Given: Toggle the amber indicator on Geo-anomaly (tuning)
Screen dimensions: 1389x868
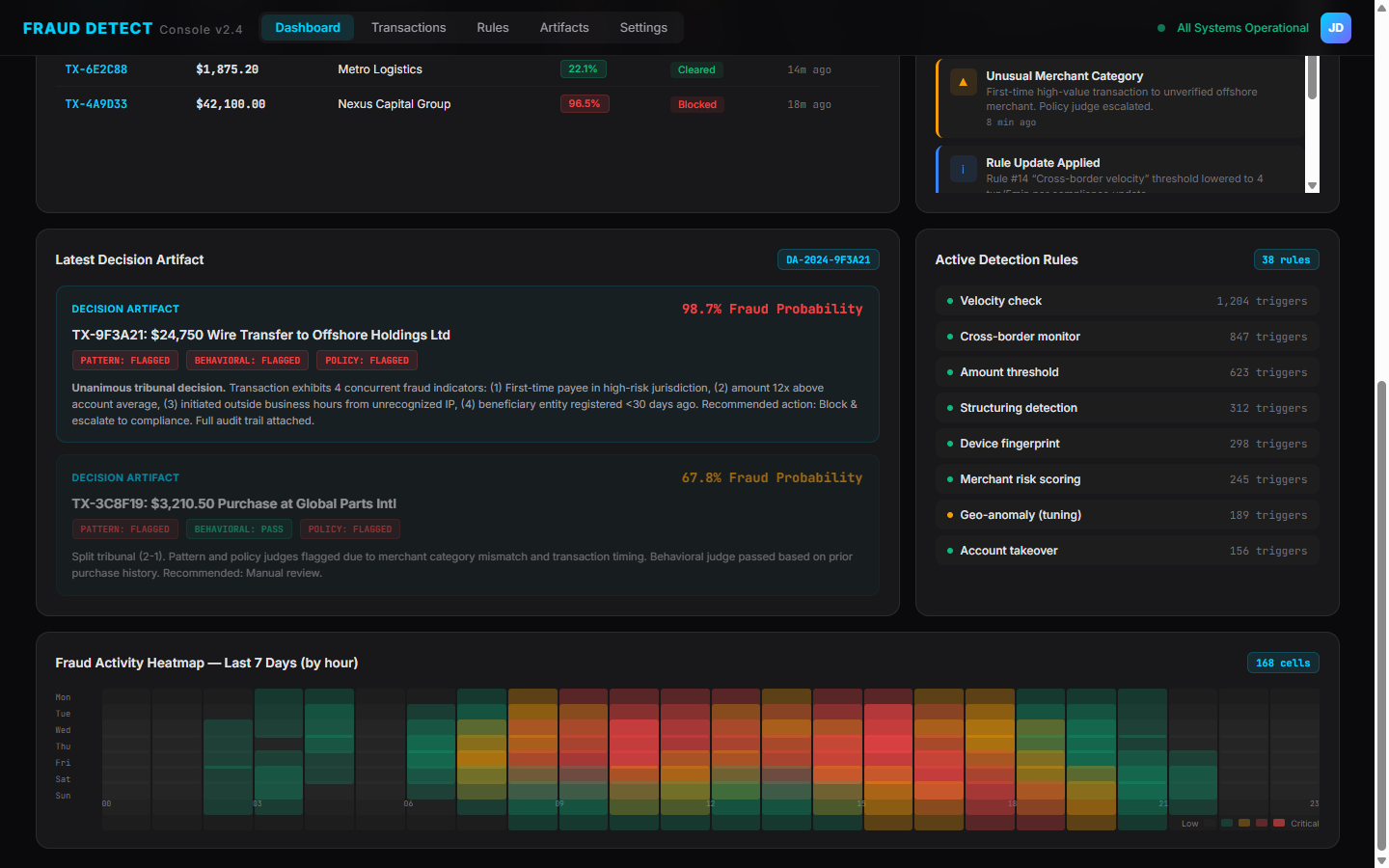Looking at the screenshot, I should click(948, 514).
